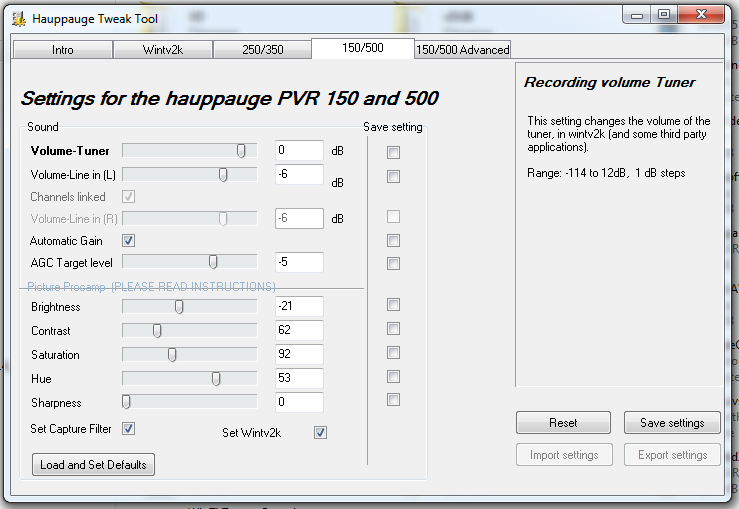
Task: Click the Volume-Tuner dB value field
Action: tap(299, 150)
